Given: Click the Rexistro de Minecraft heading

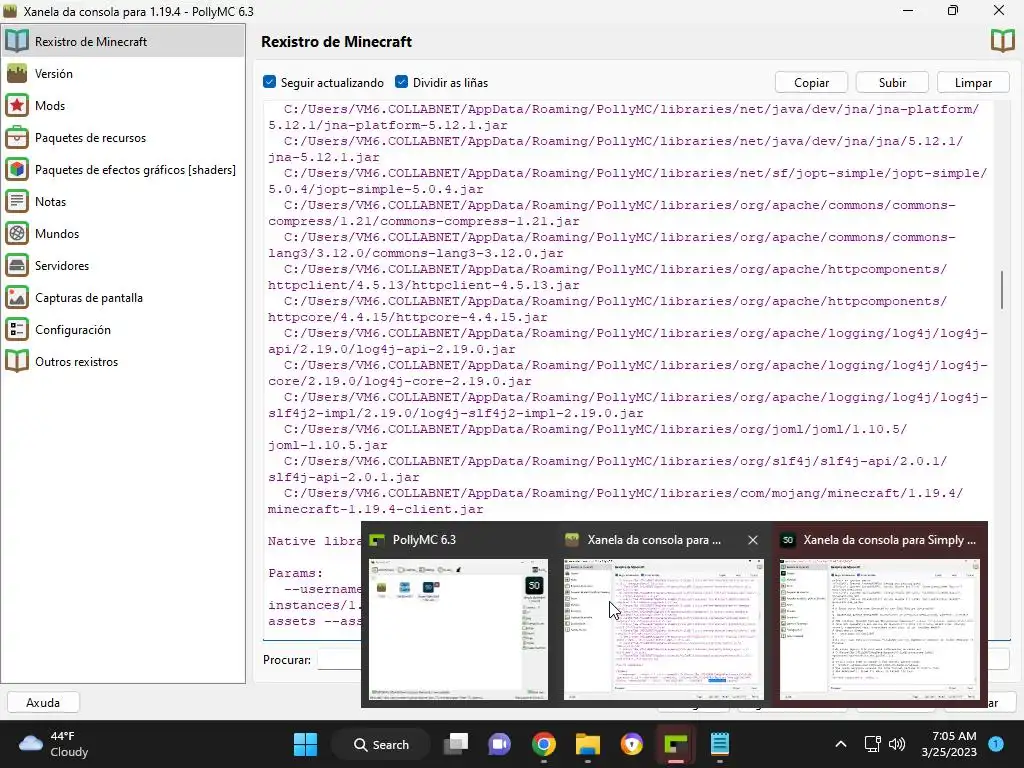Looking at the screenshot, I should (336, 41).
